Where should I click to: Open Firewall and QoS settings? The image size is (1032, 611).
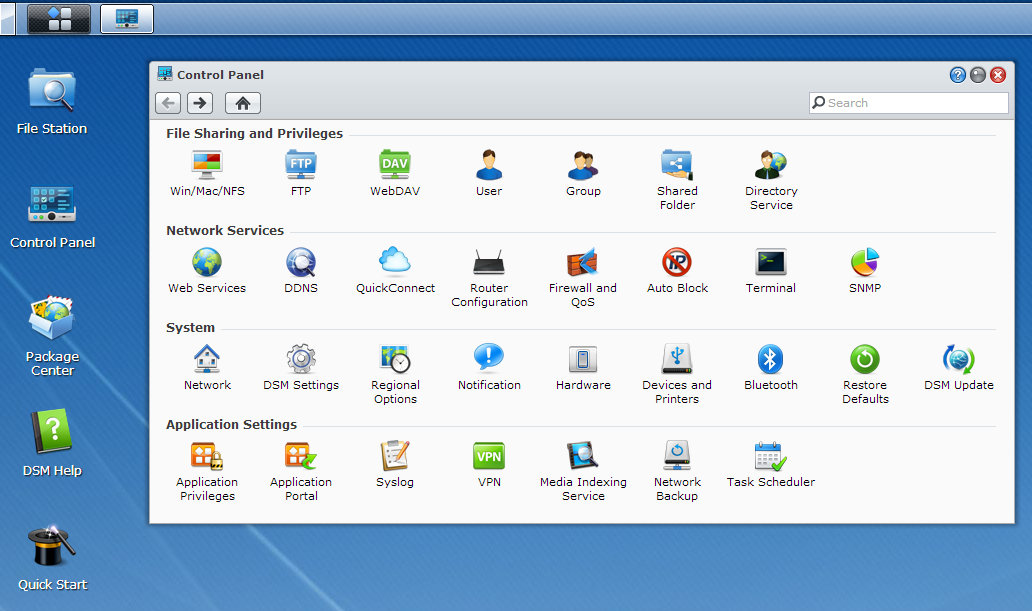click(x=583, y=277)
